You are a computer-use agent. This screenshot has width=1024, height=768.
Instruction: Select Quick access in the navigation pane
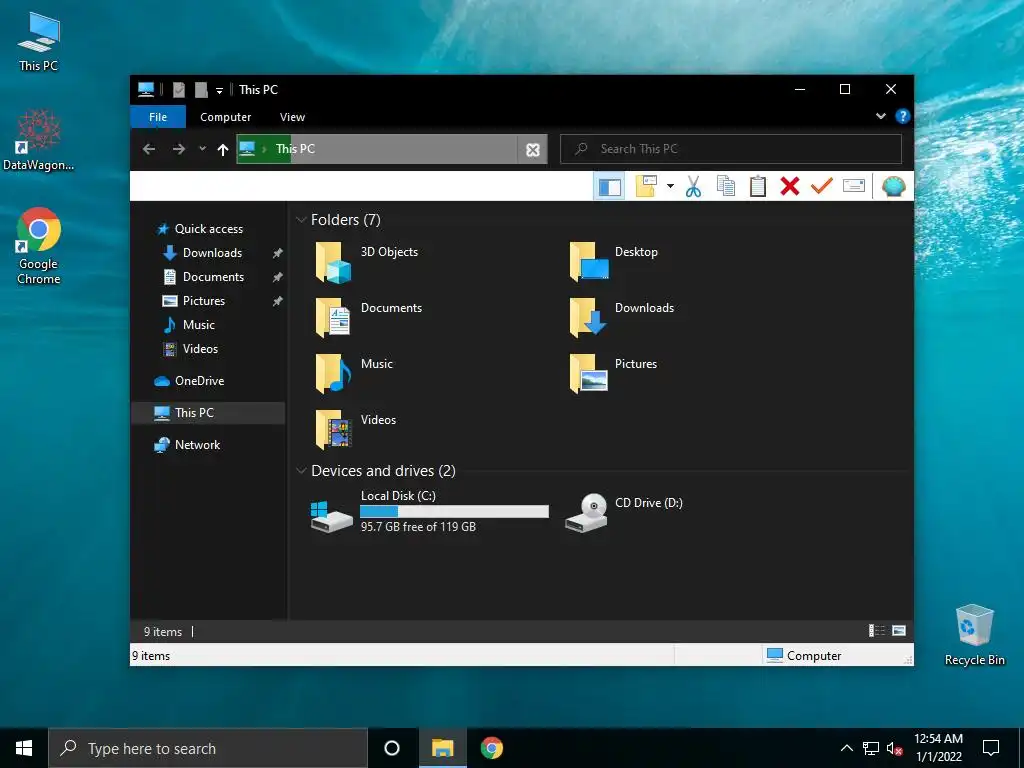(x=208, y=229)
